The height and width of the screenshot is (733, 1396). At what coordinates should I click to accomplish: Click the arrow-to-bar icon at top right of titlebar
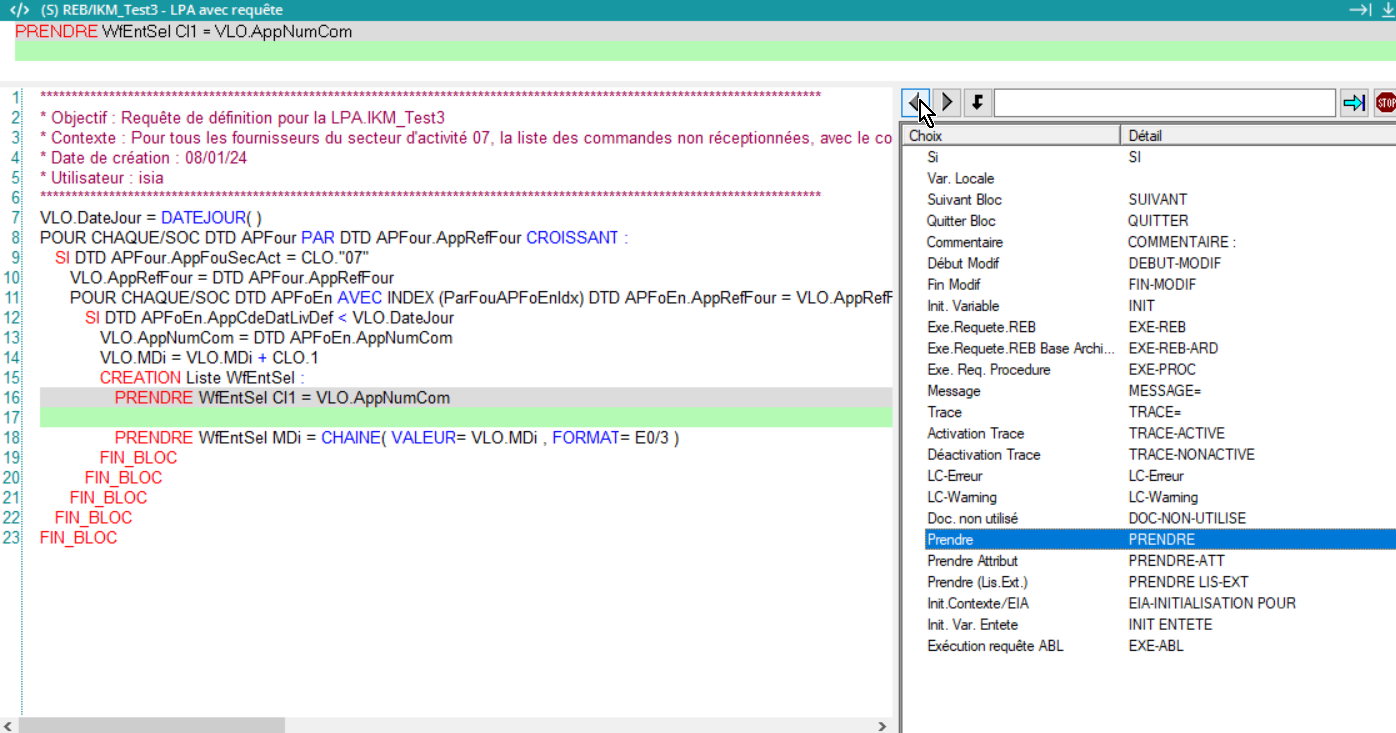coord(1361,9)
